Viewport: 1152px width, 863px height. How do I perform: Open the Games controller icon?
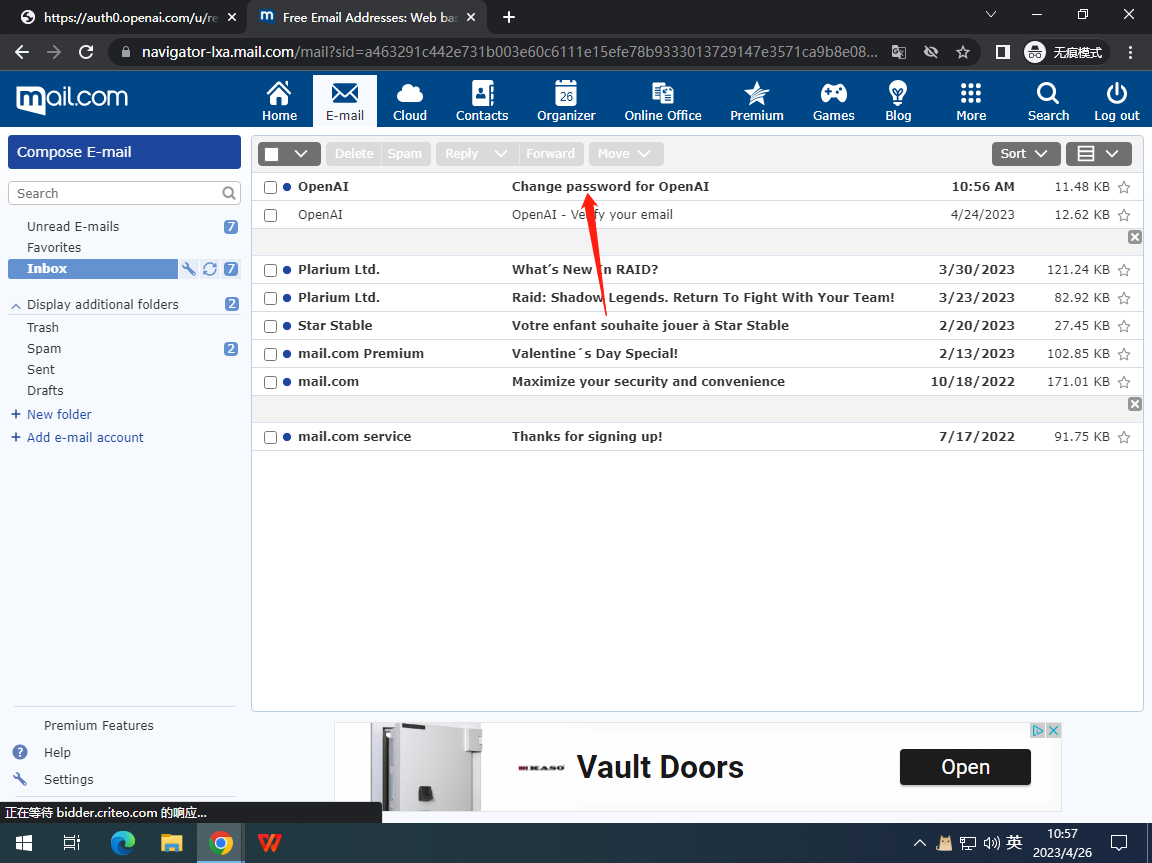tap(833, 94)
